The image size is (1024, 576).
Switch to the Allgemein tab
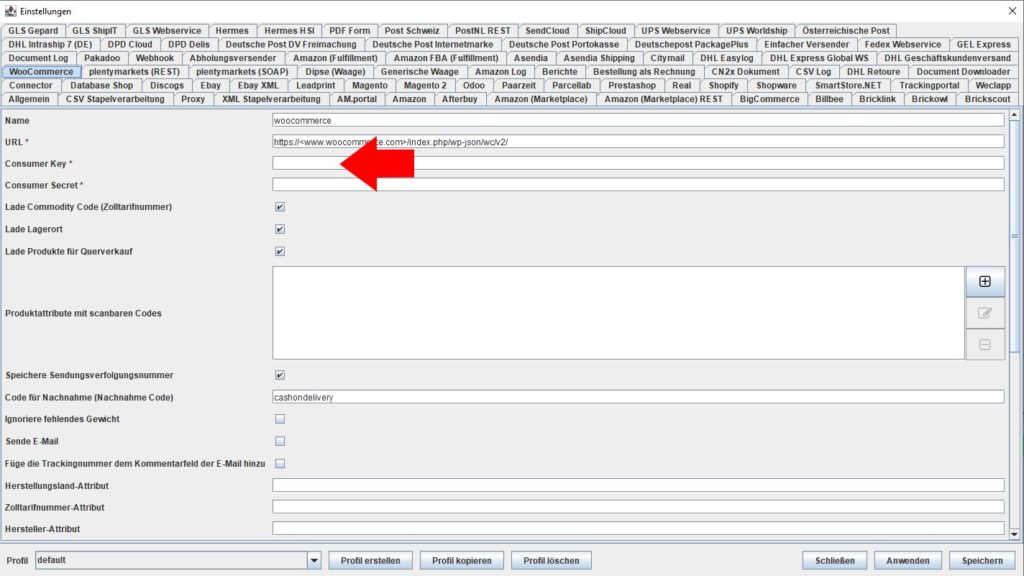click(29, 99)
